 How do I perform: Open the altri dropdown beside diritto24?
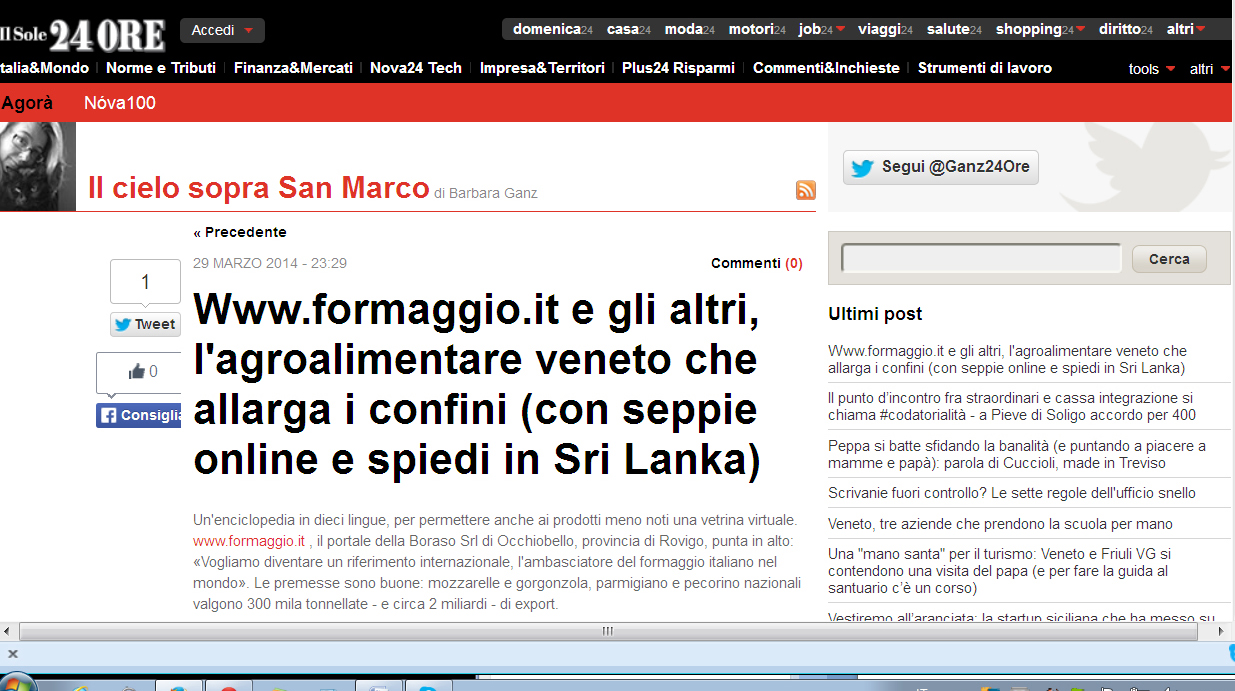point(1186,29)
